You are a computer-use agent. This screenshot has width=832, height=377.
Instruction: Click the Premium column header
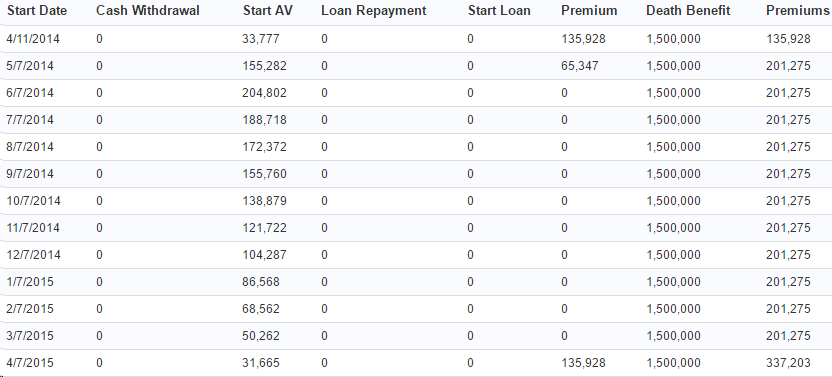click(589, 11)
